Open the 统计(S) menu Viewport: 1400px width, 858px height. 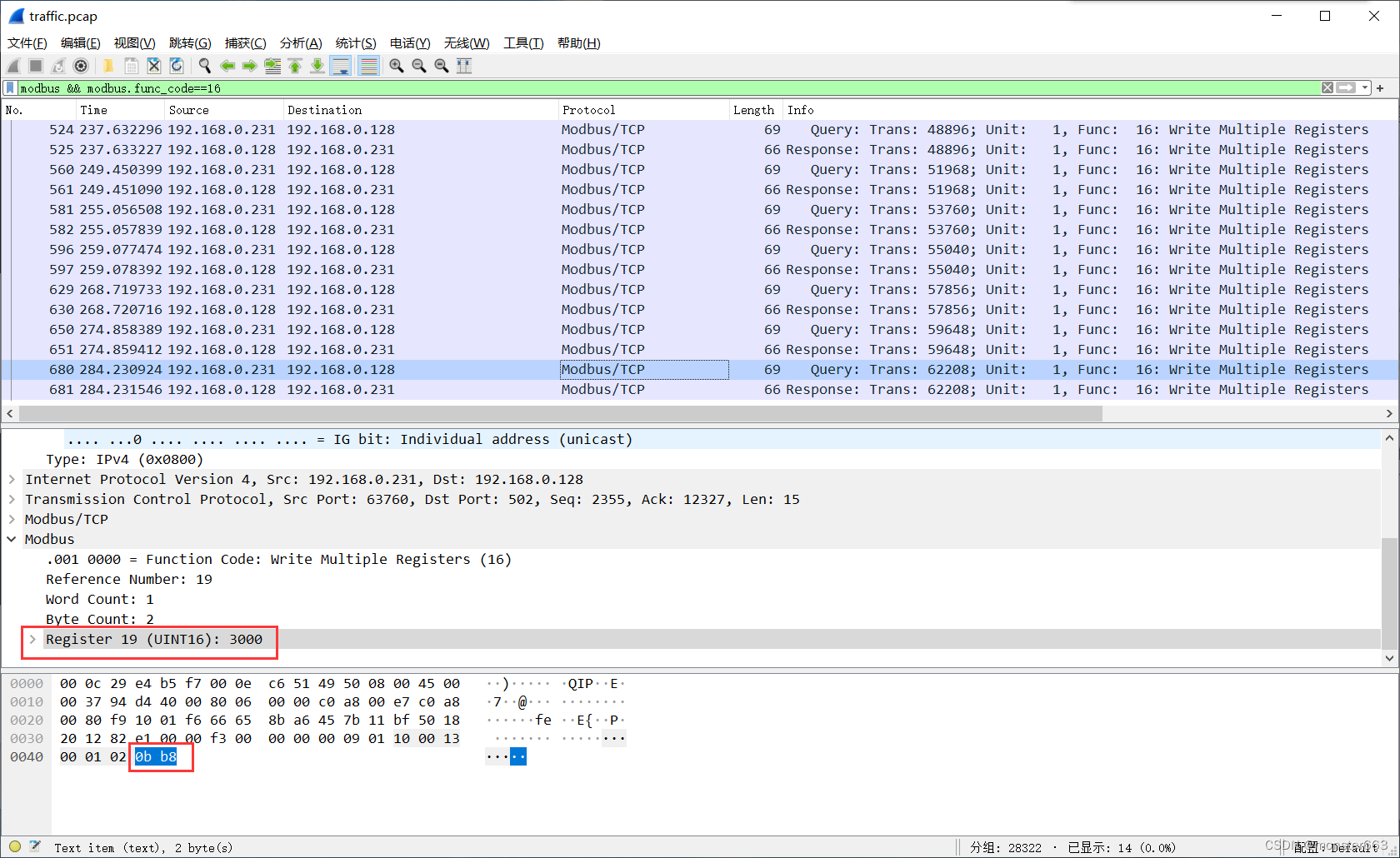[x=356, y=43]
